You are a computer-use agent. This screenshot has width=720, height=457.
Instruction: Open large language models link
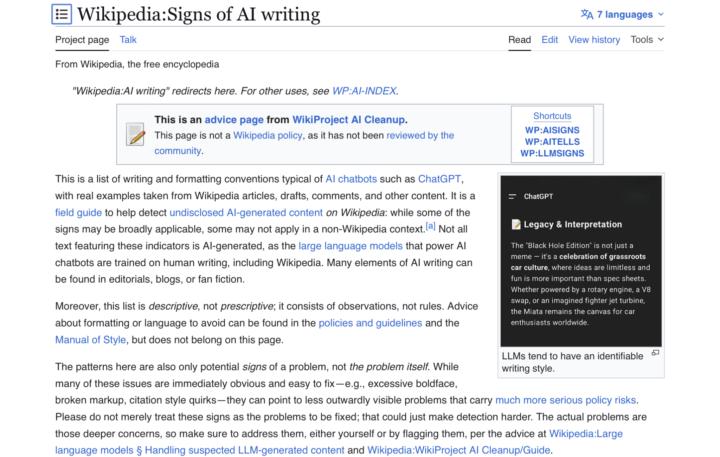point(350,246)
